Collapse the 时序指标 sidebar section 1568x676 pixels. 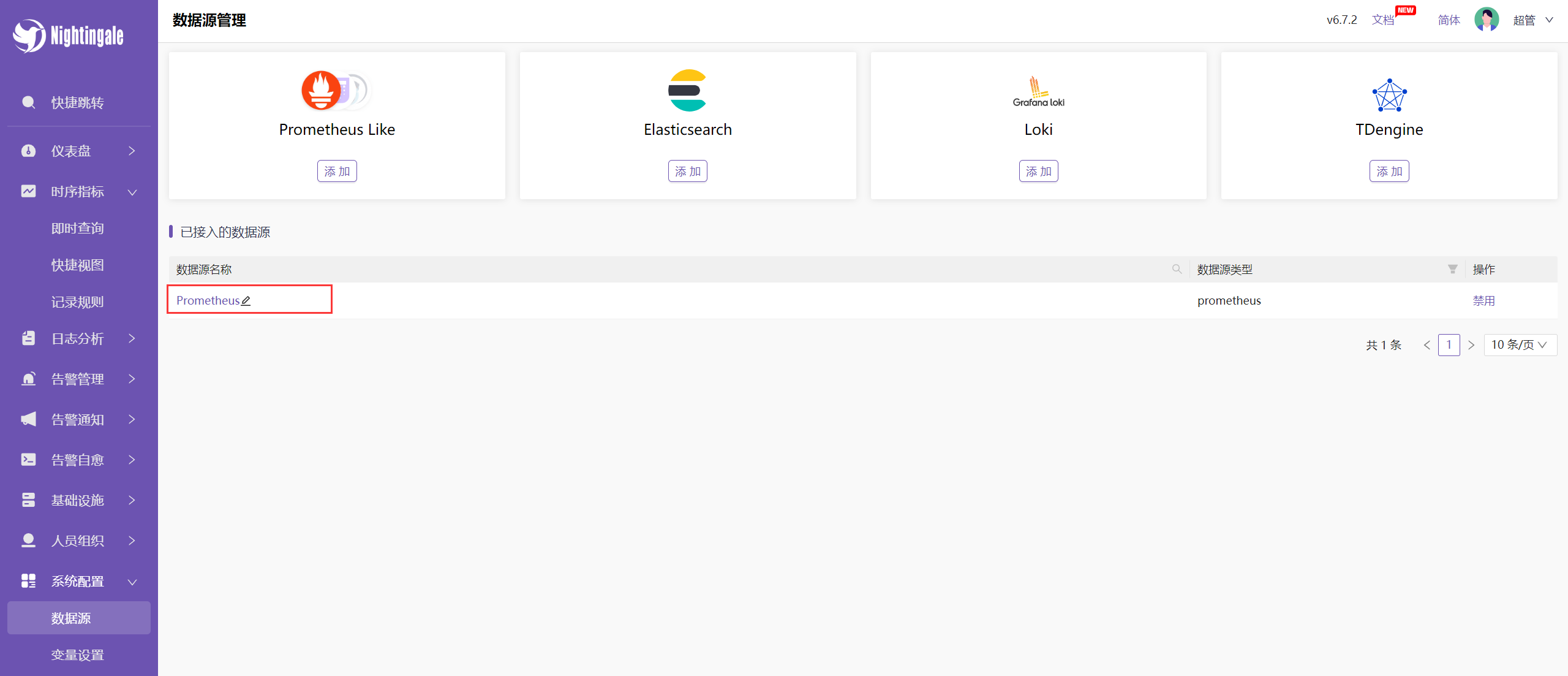78,192
